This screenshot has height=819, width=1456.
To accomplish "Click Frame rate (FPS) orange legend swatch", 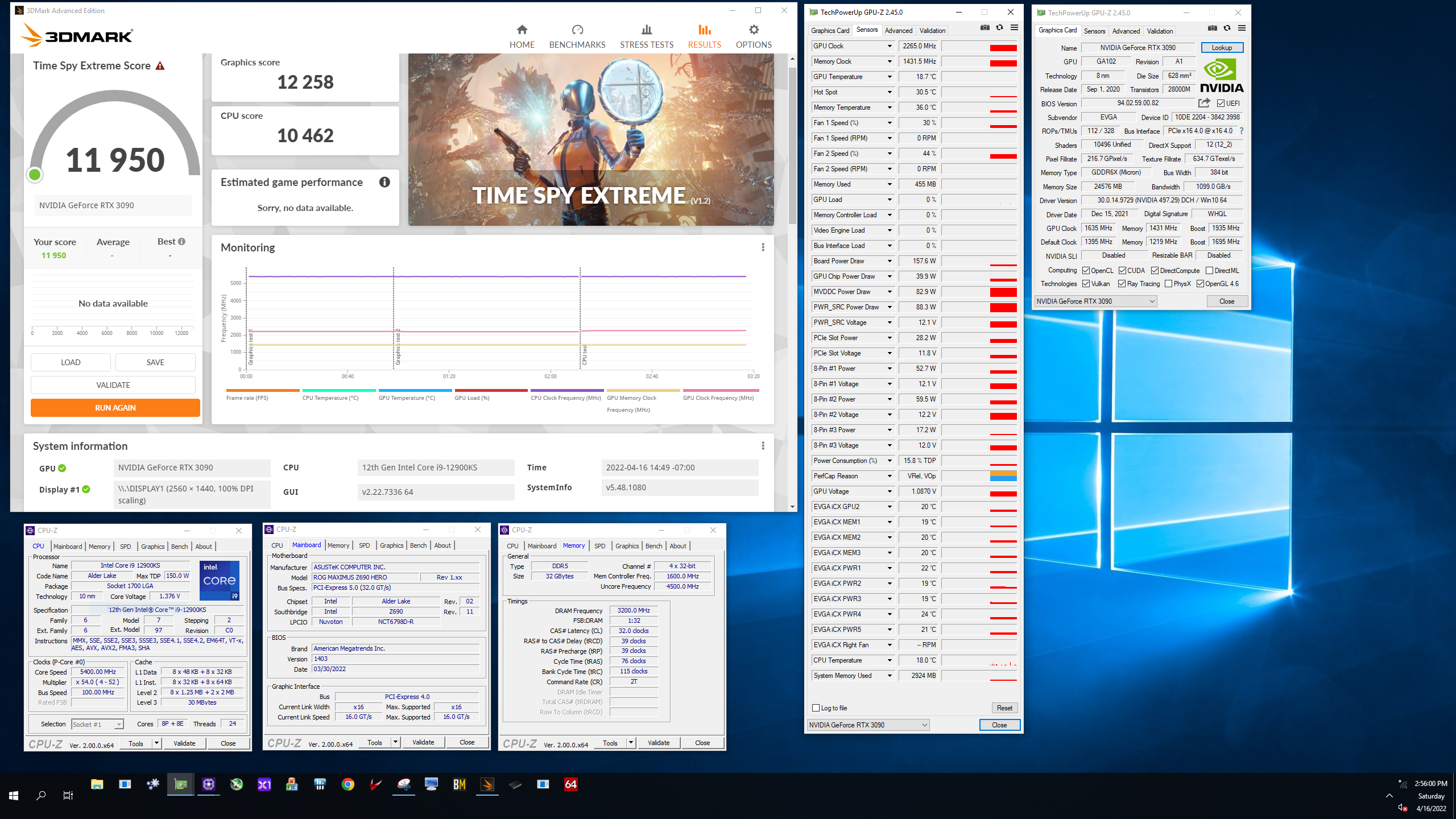I will pos(263,391).
